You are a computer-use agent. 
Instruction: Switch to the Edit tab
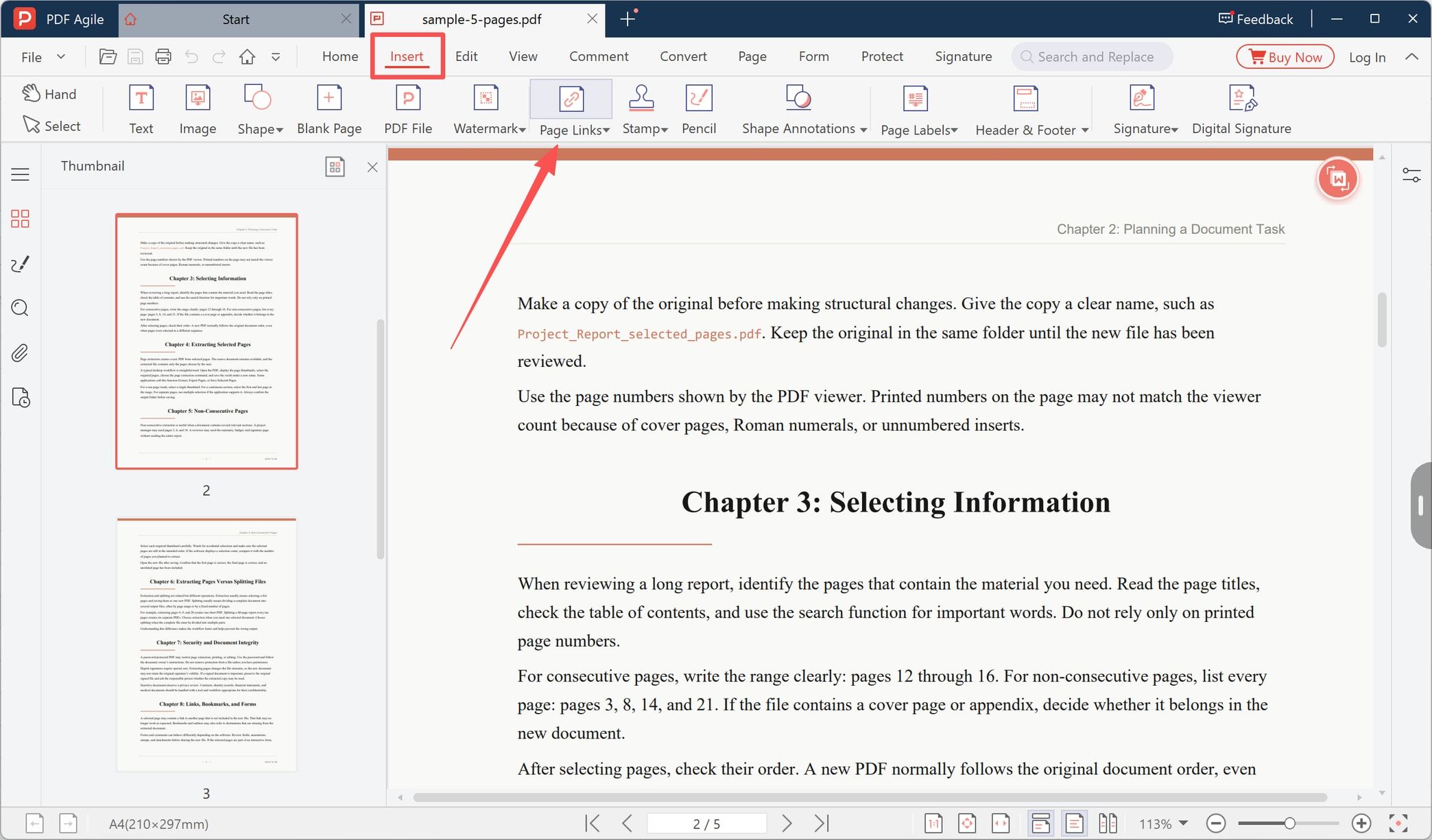click(x=466, y=56)
